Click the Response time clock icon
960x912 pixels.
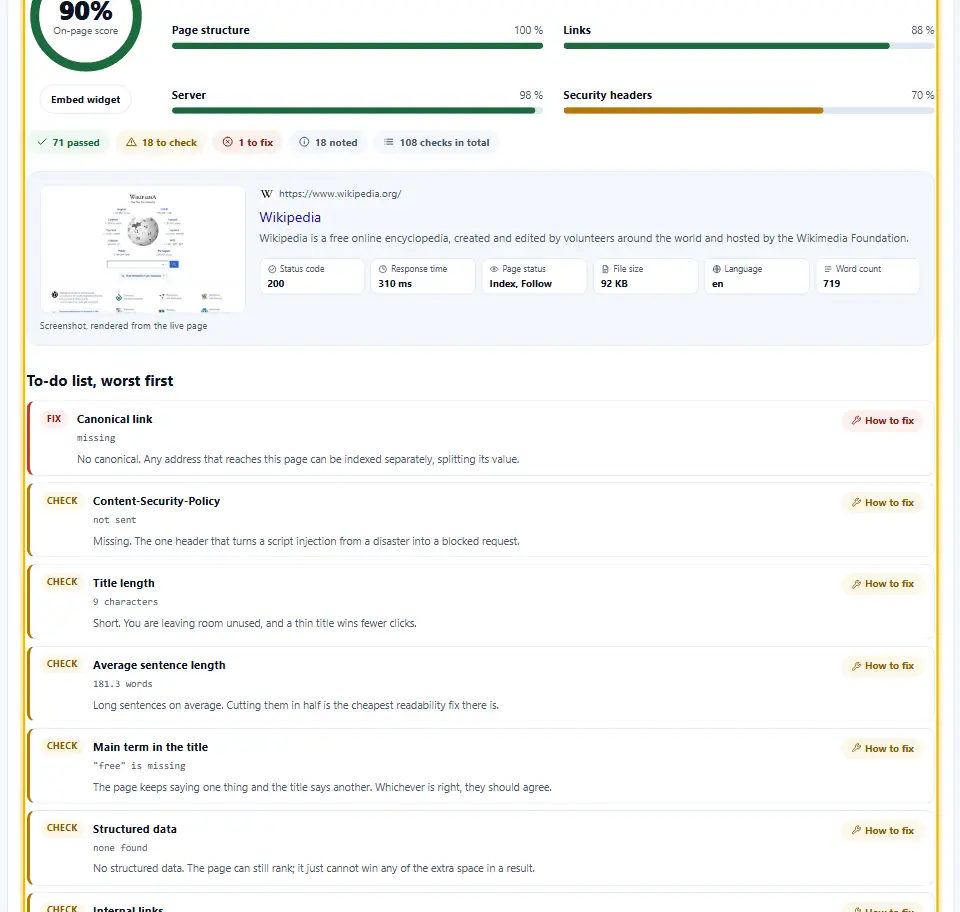pos(383,269)
